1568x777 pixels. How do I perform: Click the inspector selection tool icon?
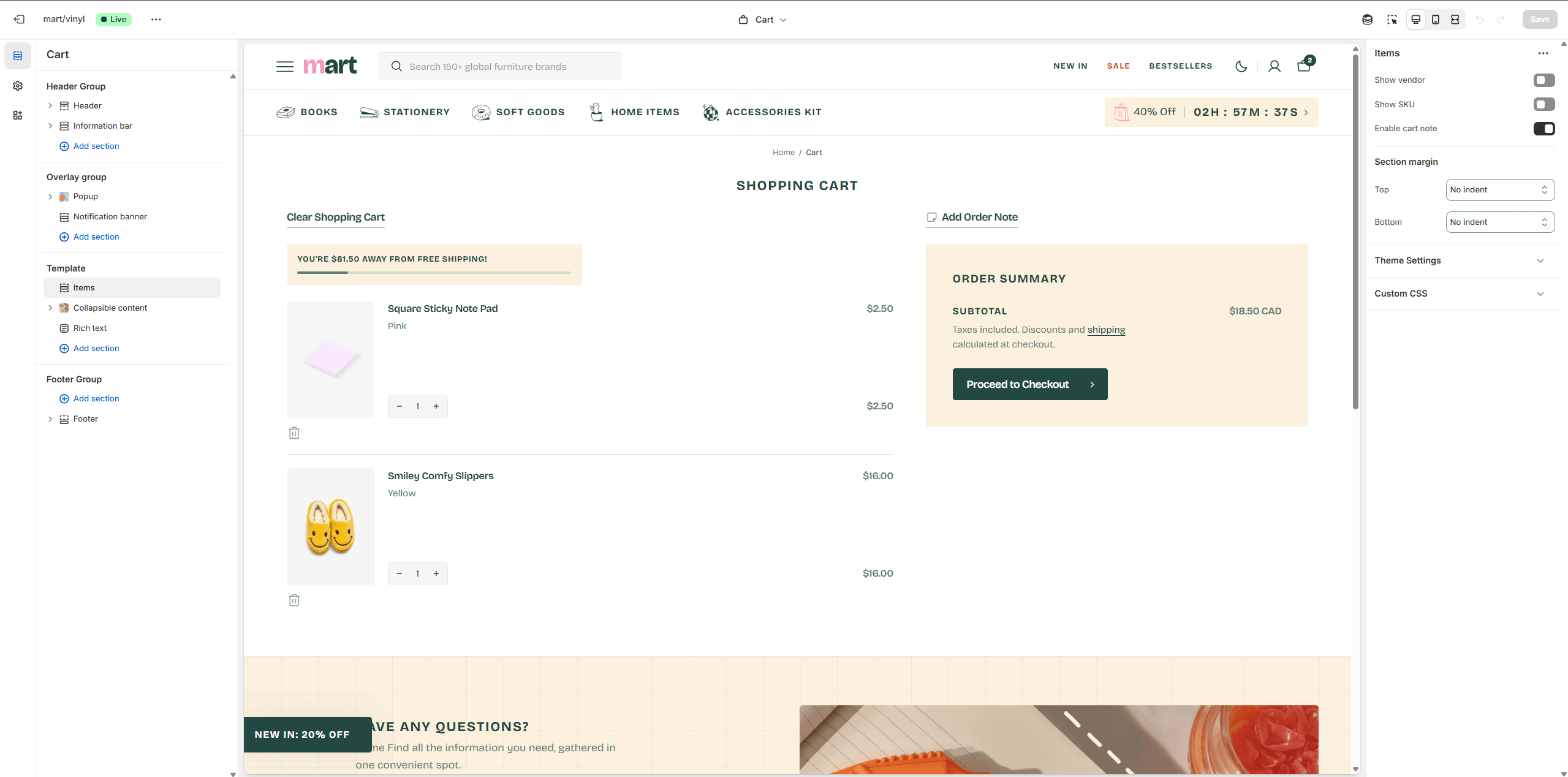(1392, 20)
